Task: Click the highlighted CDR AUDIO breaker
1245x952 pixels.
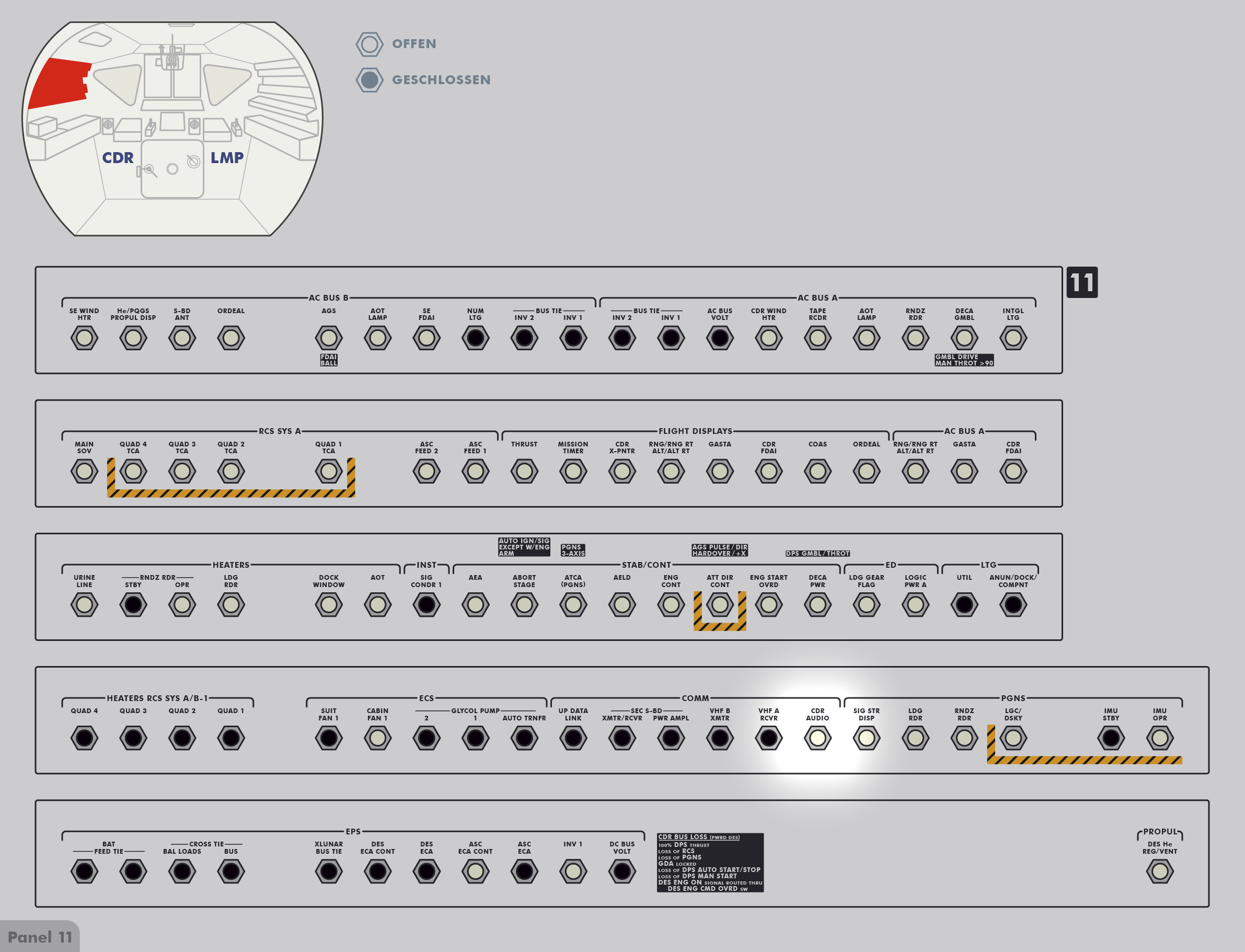Action: click(x=817, y=738)
